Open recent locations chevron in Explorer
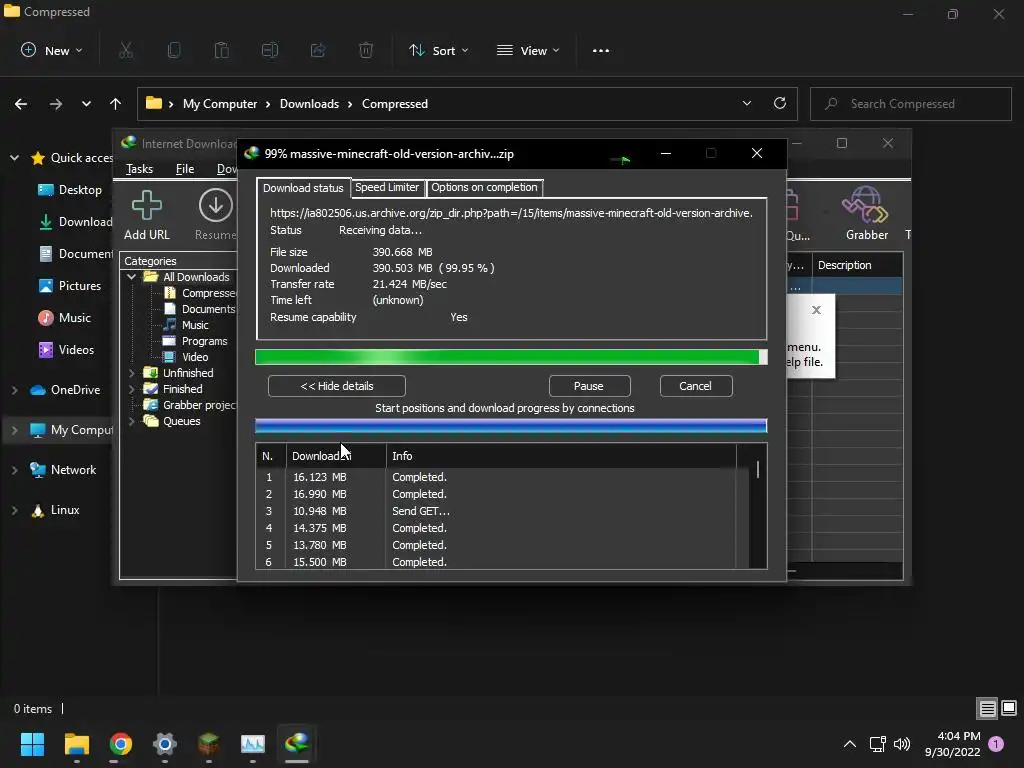Viewport: 1024px width, 768px height. click(86, 104)
